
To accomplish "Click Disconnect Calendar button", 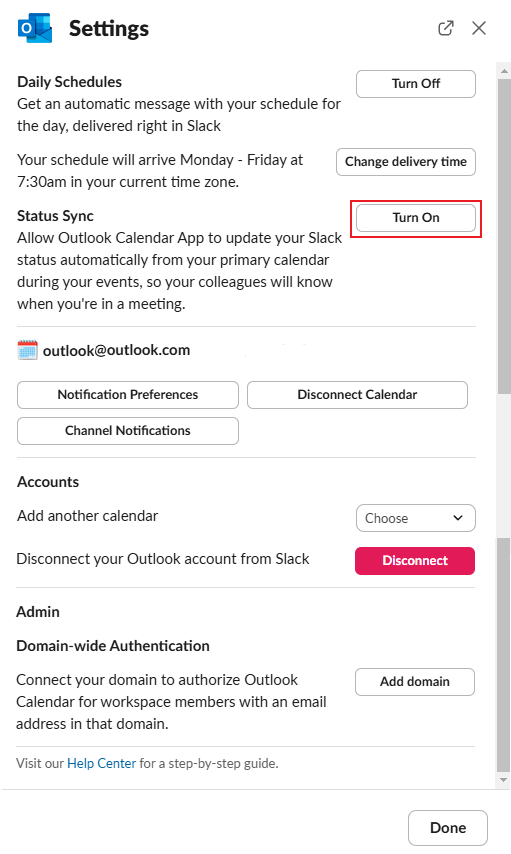I will click(x=357, y=395).
